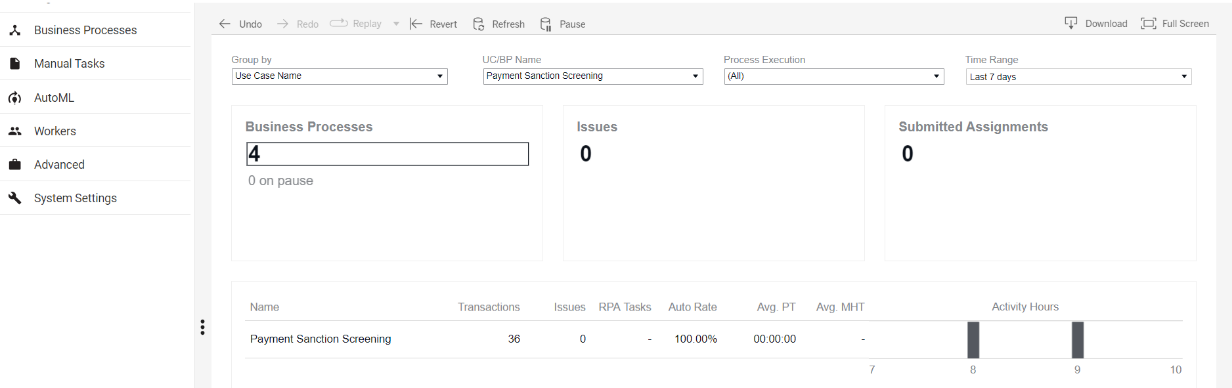Click Undo in the toolbar
1232x388 pixels.
click(240, 24)
